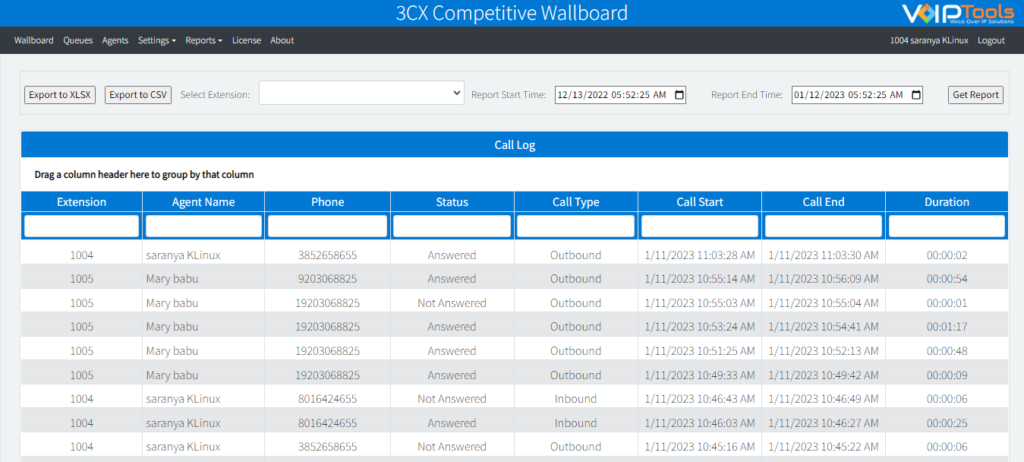Open calendar picker in Report Start Time
The image size is (1024, 462).
tap(679, 95)
